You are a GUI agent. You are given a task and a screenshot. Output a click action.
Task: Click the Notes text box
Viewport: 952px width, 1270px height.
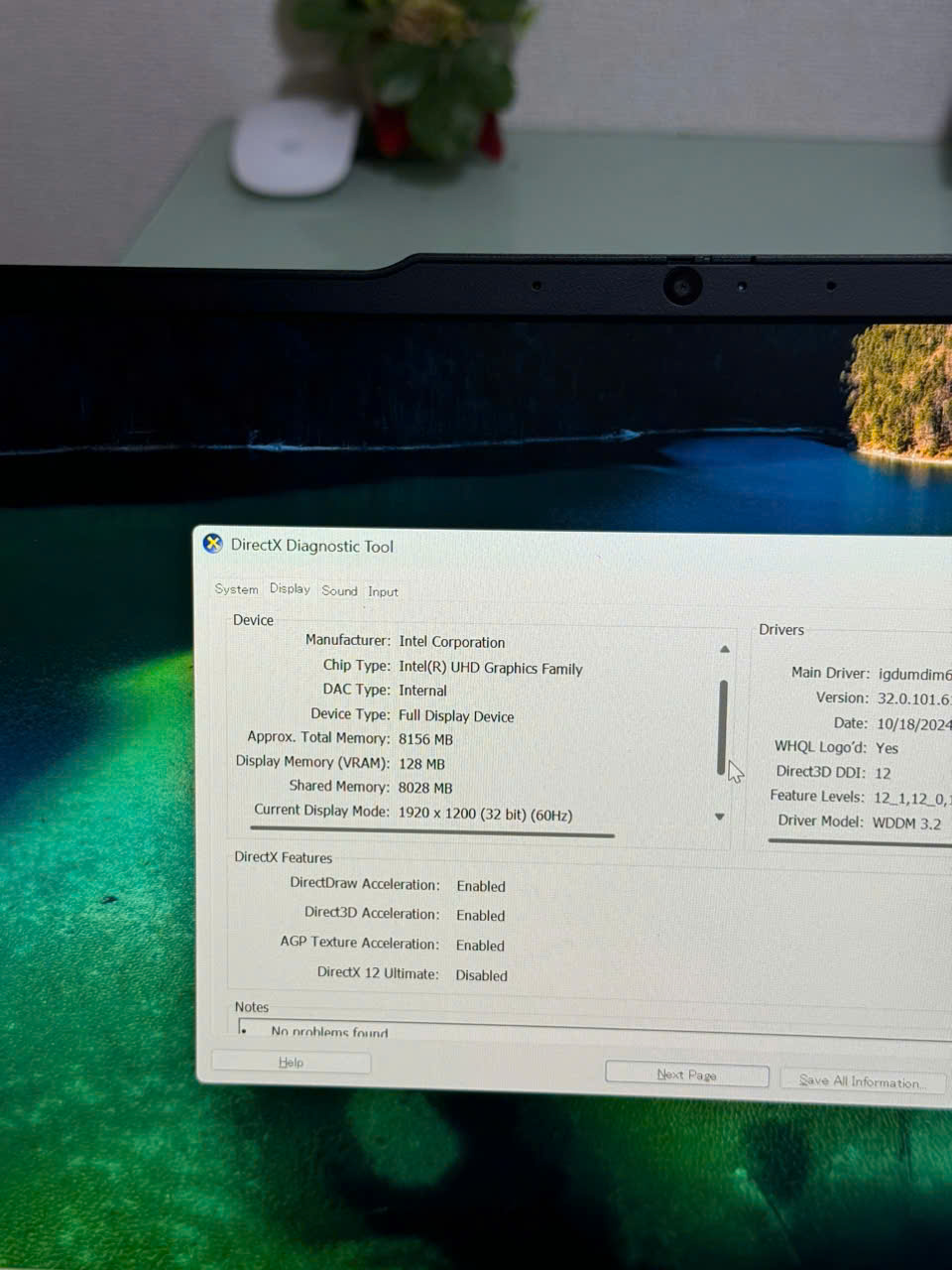pos(594,1030)
